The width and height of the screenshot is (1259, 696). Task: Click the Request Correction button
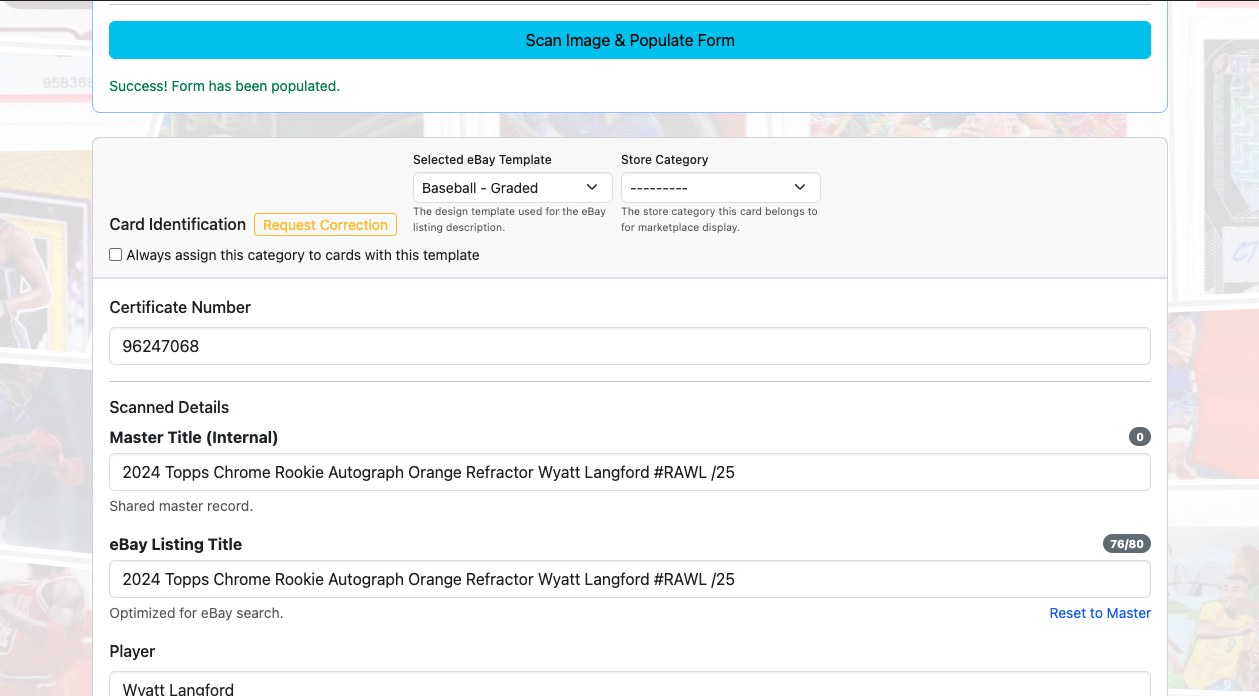[x=325, y=225]
